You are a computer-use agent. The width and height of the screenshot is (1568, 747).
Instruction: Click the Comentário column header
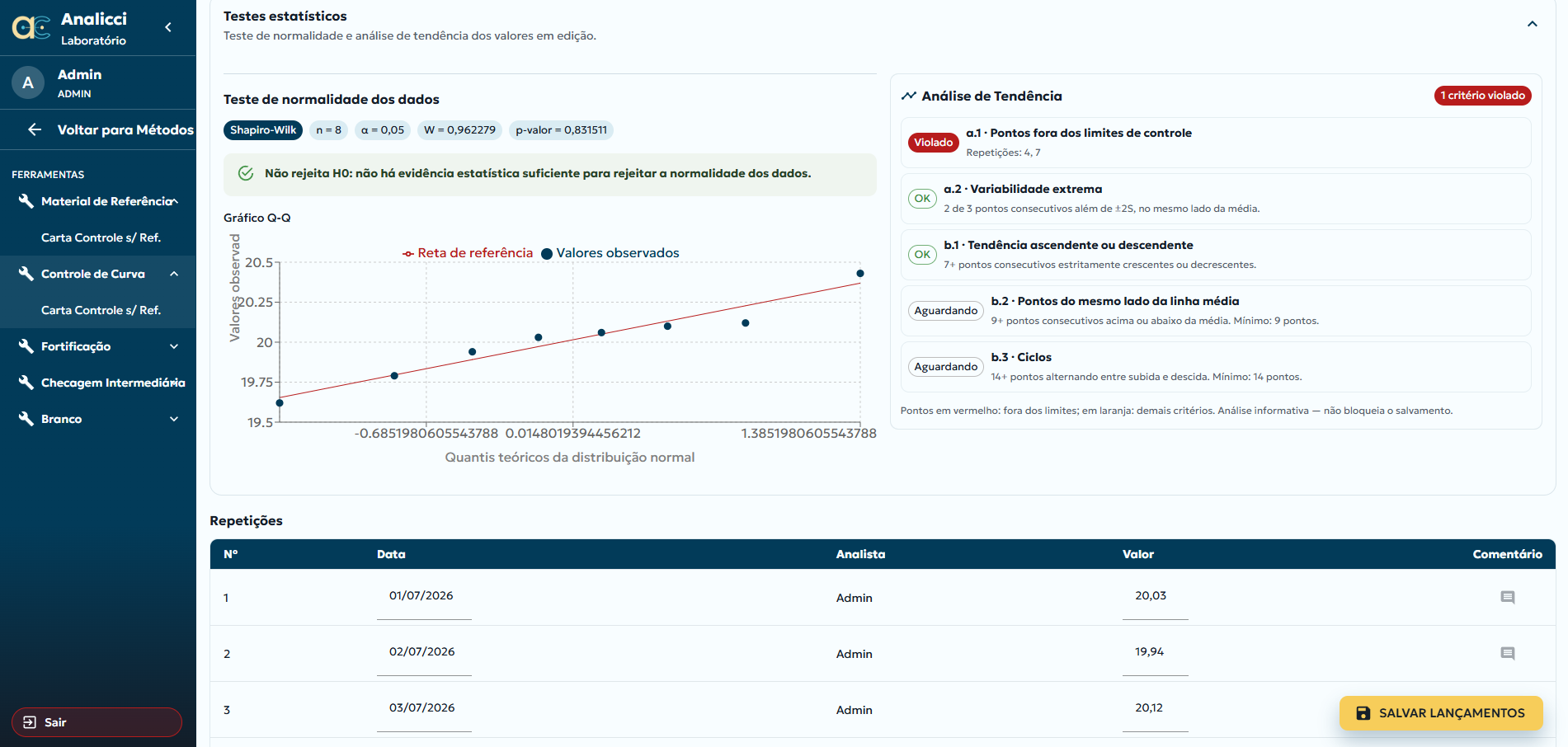[1507, 554]
